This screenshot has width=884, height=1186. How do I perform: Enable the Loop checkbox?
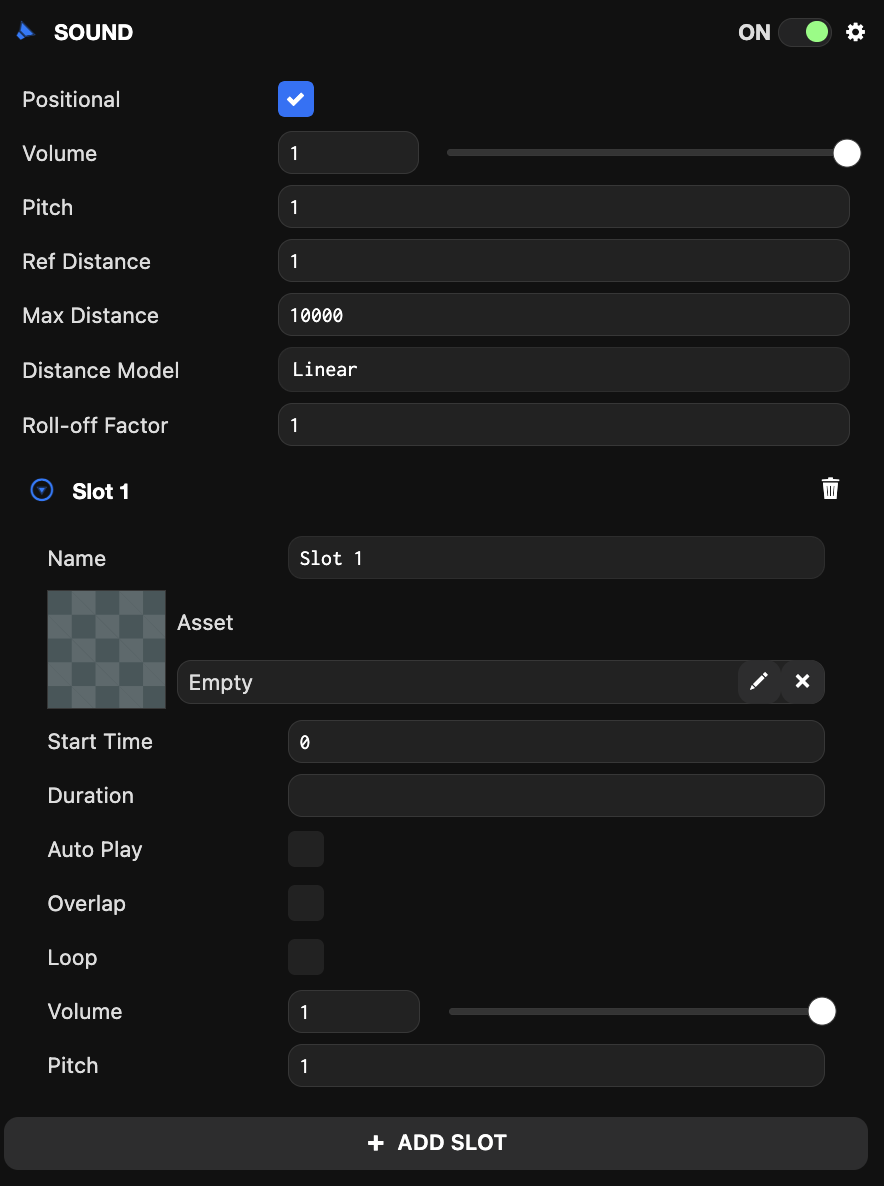[305, 956]
